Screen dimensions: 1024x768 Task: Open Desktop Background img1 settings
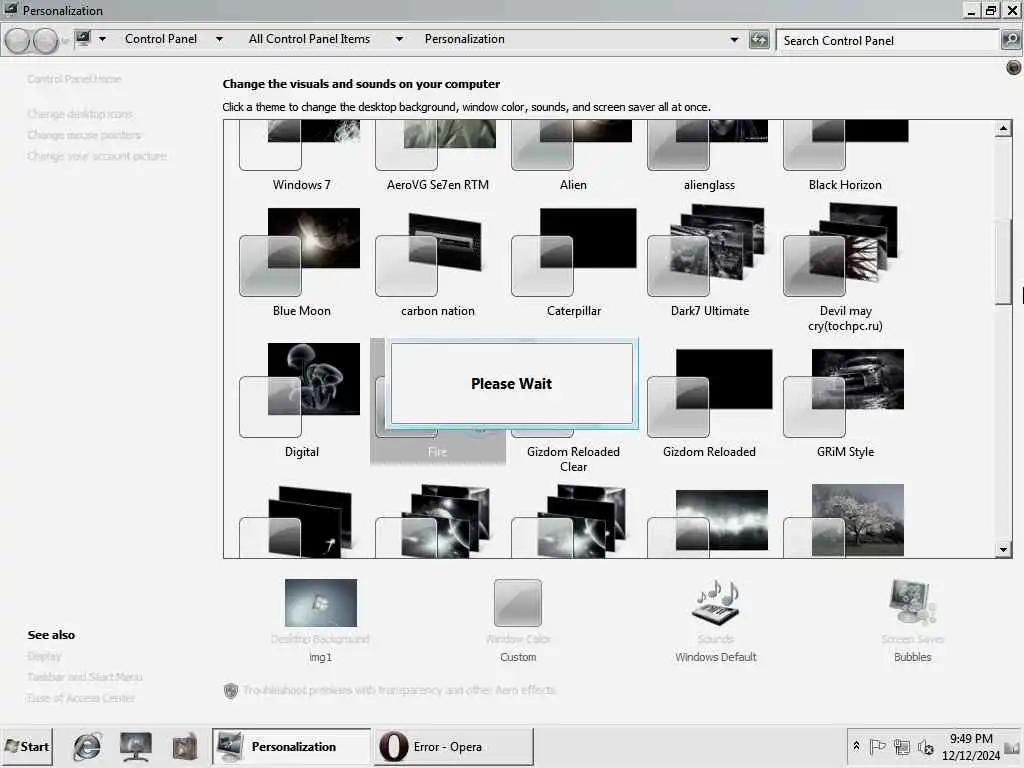point(321,621)
